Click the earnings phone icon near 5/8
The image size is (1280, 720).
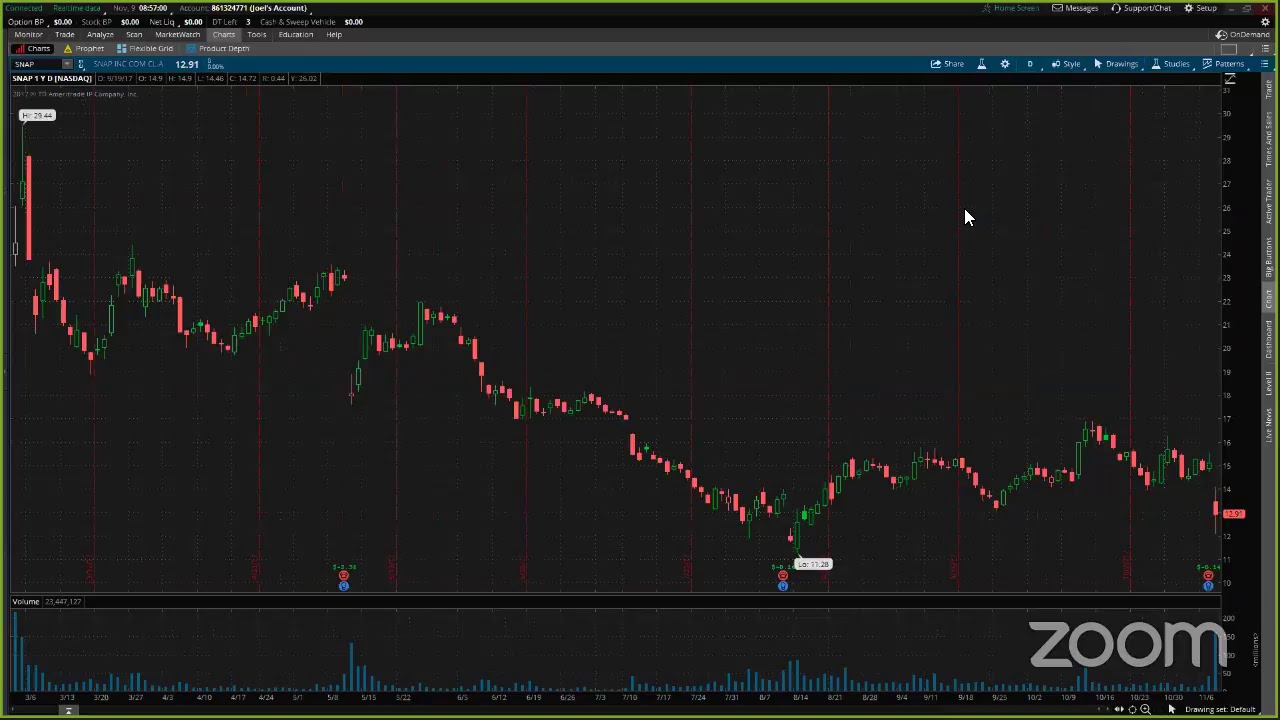[343, 576]
